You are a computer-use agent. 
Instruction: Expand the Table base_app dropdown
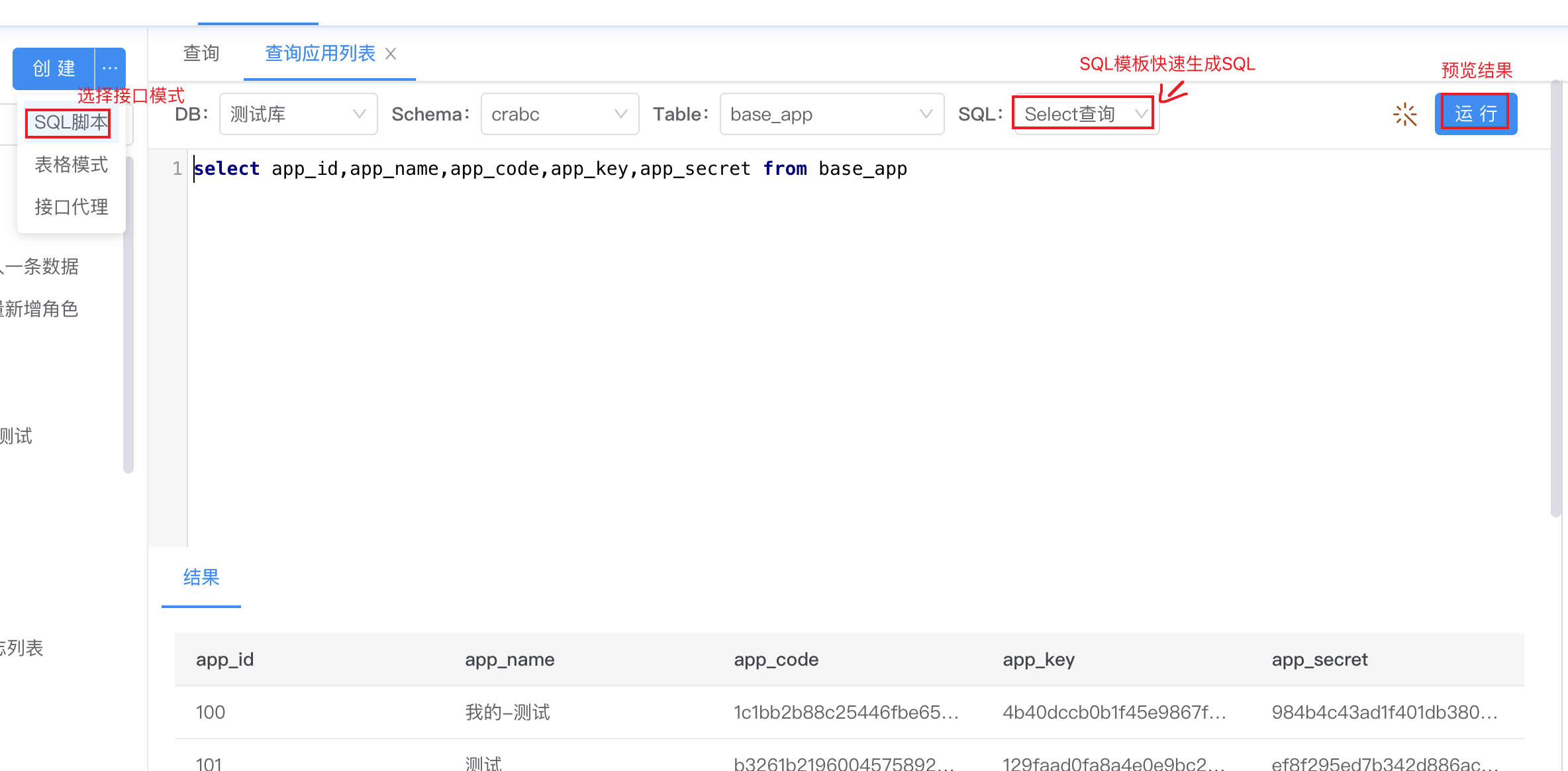pos(831,115)
